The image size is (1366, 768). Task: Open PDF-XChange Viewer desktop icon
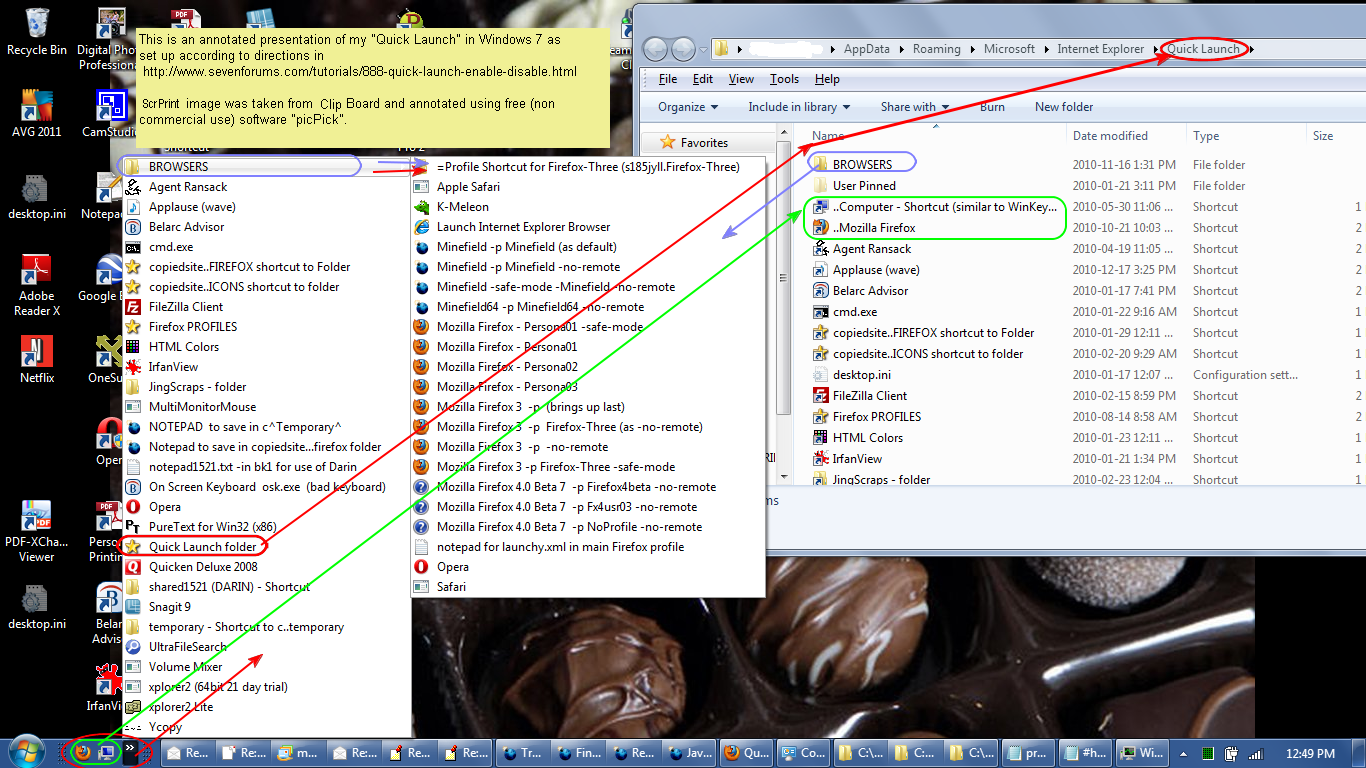click(x=37, y=533)
